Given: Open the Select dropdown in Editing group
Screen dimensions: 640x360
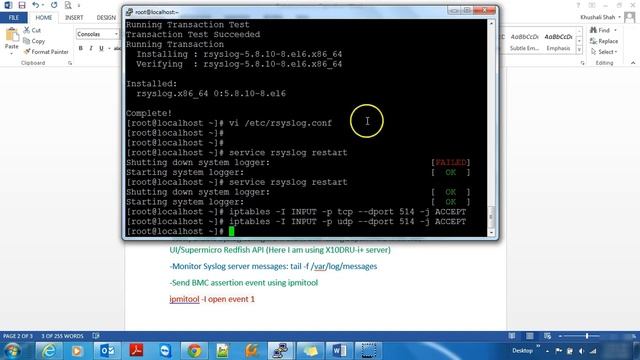Looking at the screenshot, I should [x=604, y=52].
